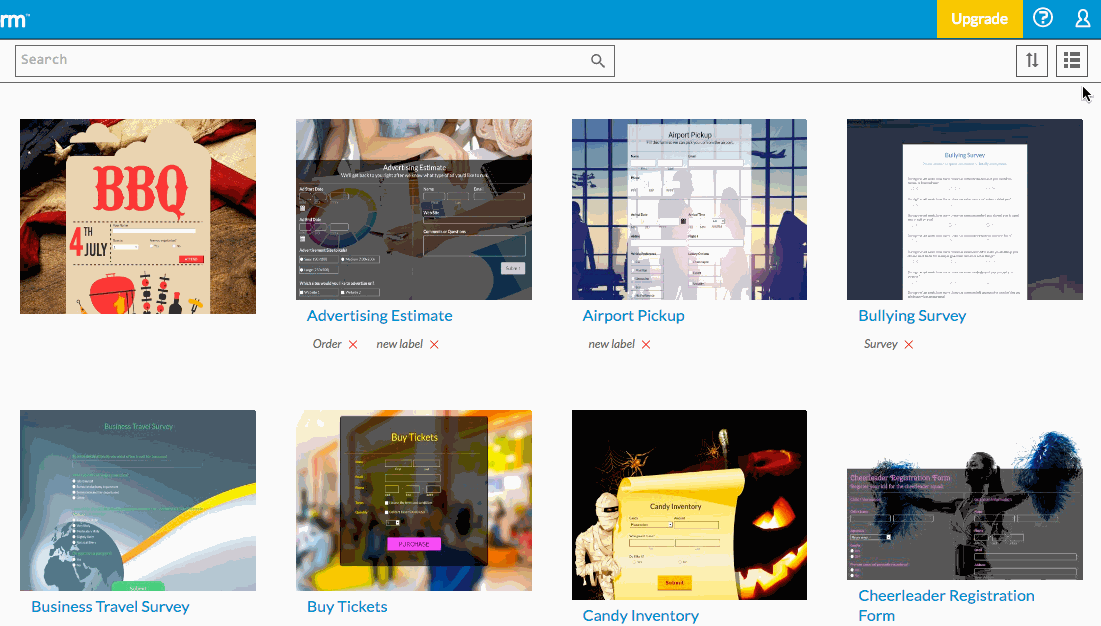
Task: Click the Survey label text
Action: click(881, 344)
